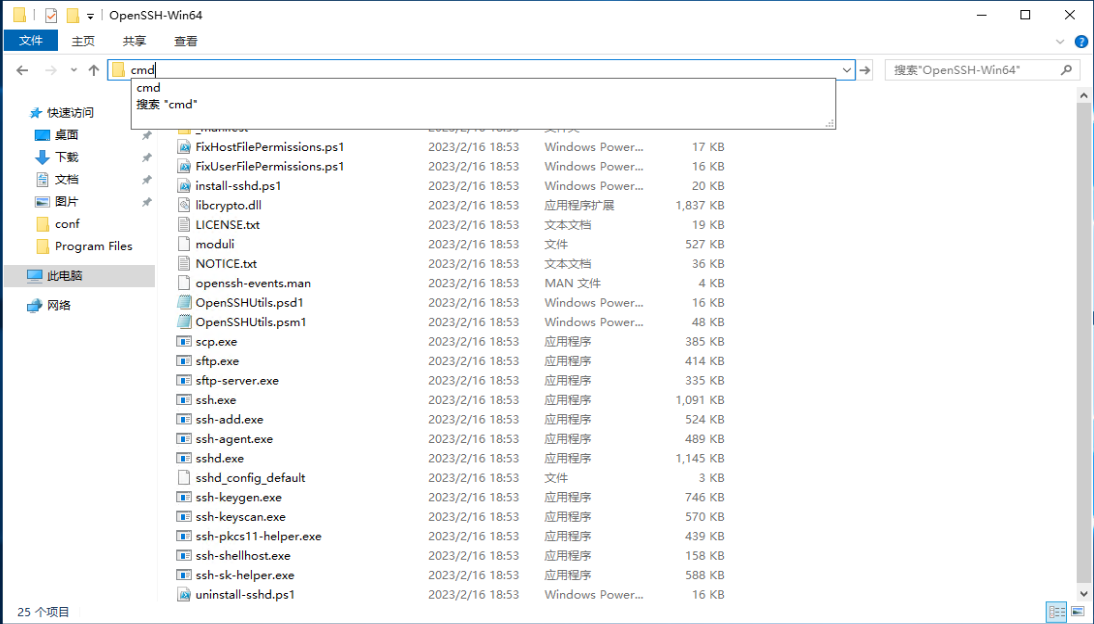Screen dimensions: 1094x624
Task: Select the 搜索 "cmd" suggestion
Action: [x=167, y=104]
